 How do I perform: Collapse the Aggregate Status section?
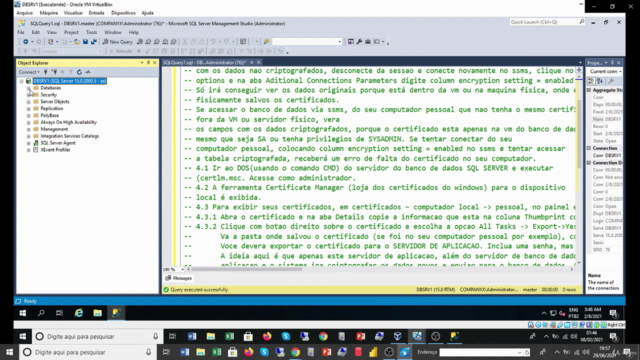pos(589,90)
